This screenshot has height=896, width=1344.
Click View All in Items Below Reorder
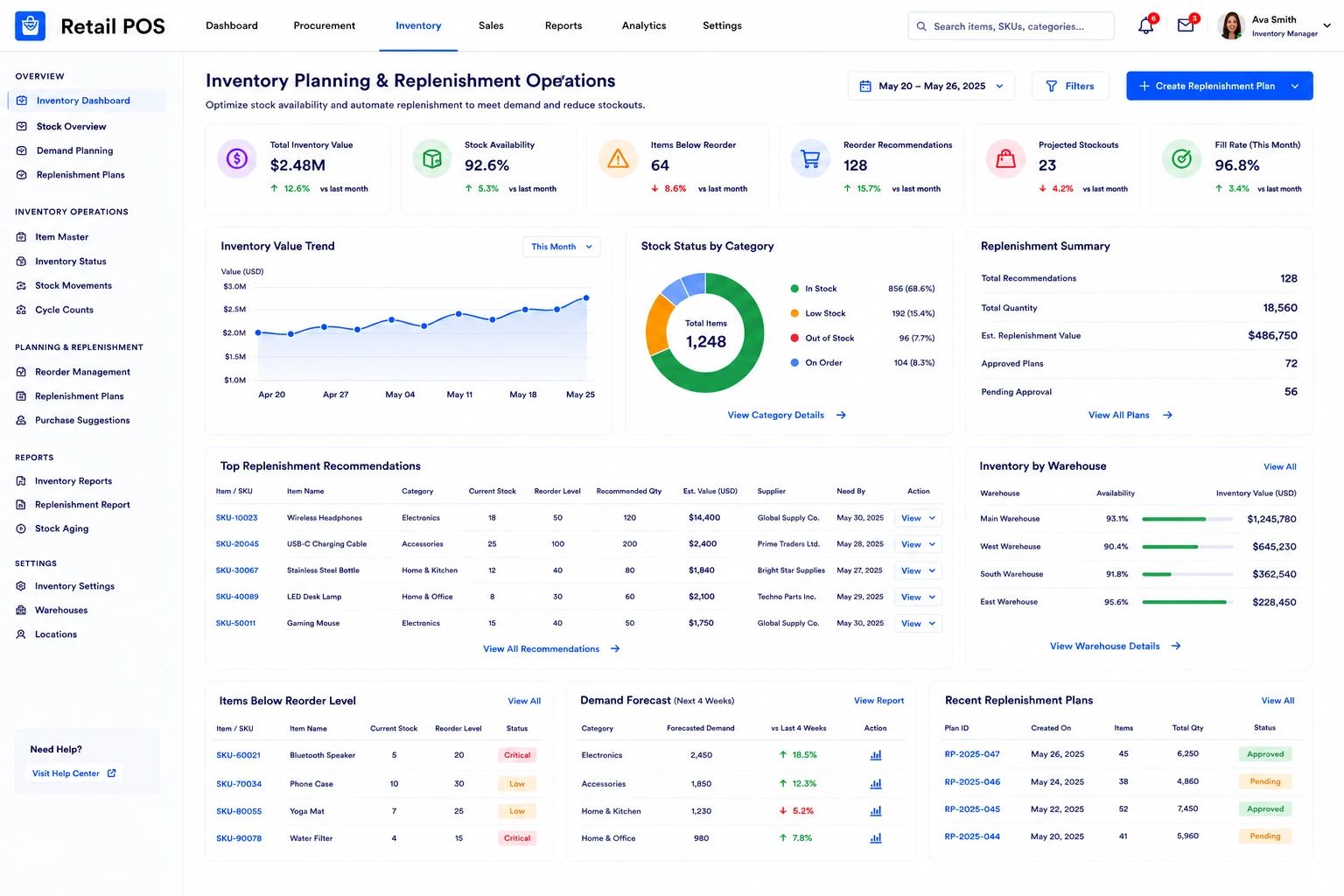click(524, 701)
